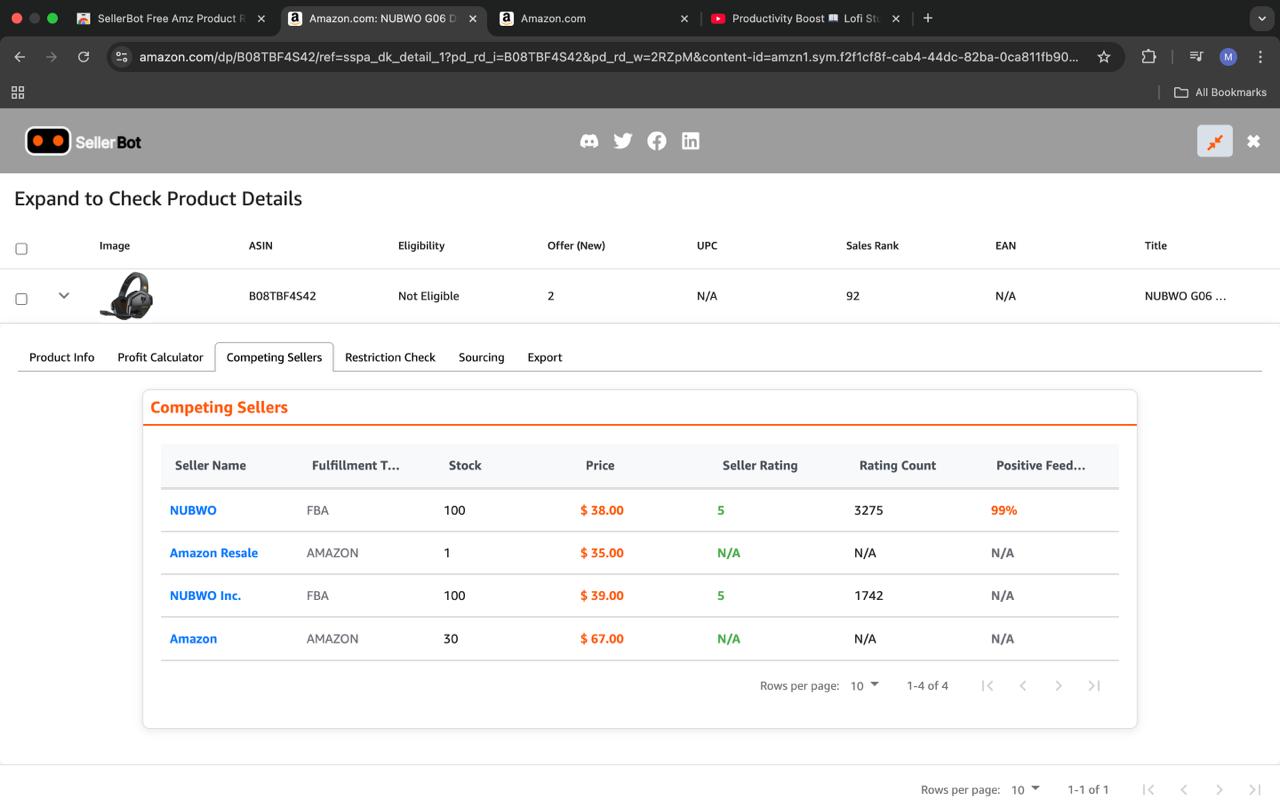Open Chrome extensions puzzle icon
1280x800 pixels.
1149,57
